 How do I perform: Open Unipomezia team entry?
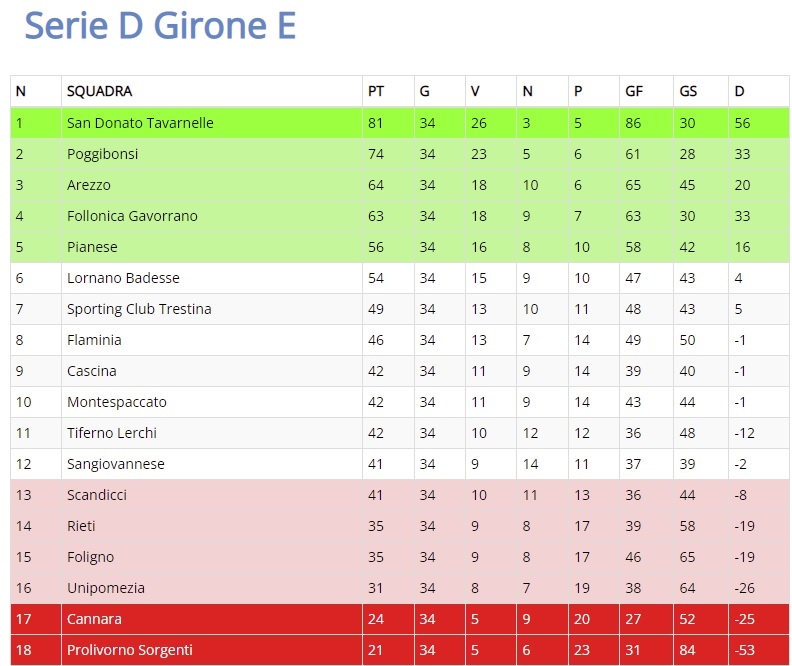(x=106, y=588)
